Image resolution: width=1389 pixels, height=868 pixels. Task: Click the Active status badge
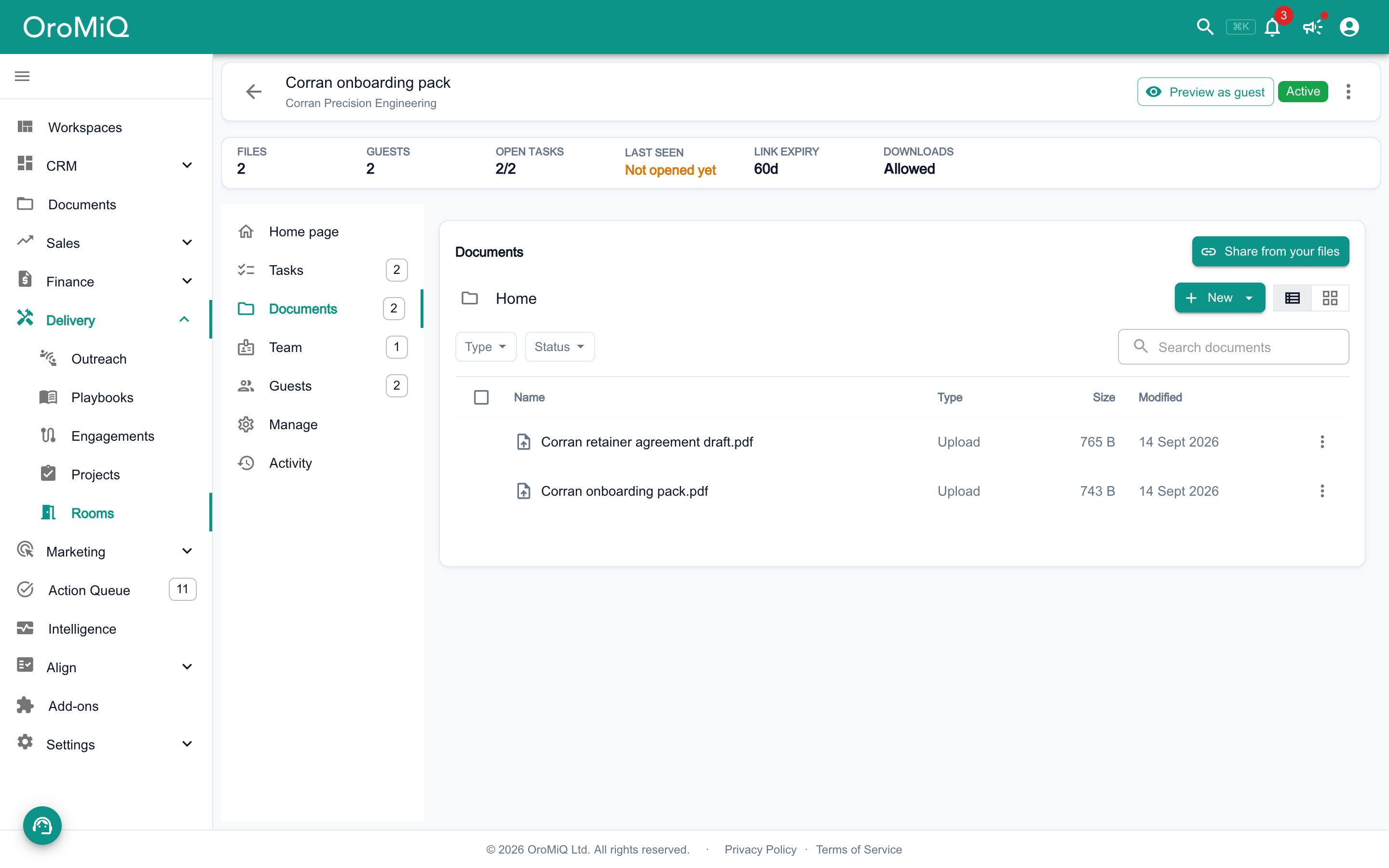1303,91
